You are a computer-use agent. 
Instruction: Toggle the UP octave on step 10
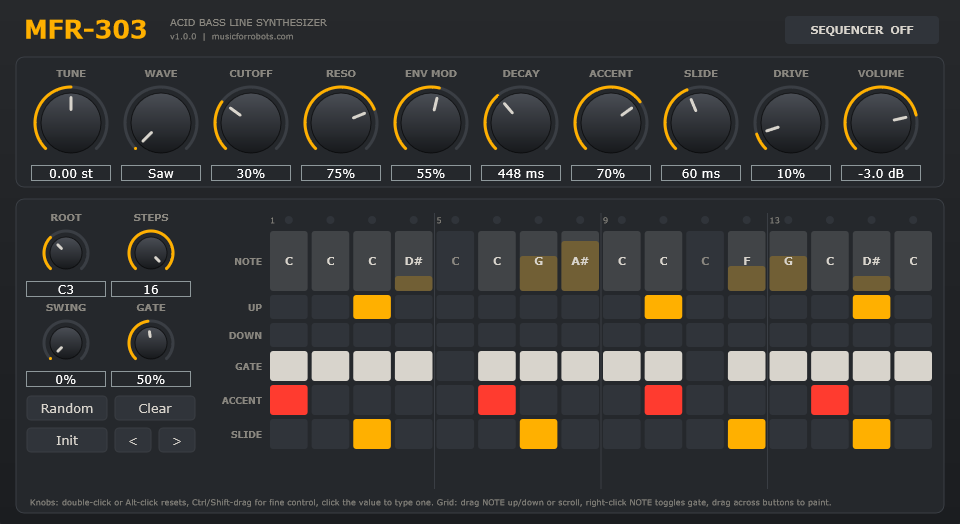(x=664, y=307)
